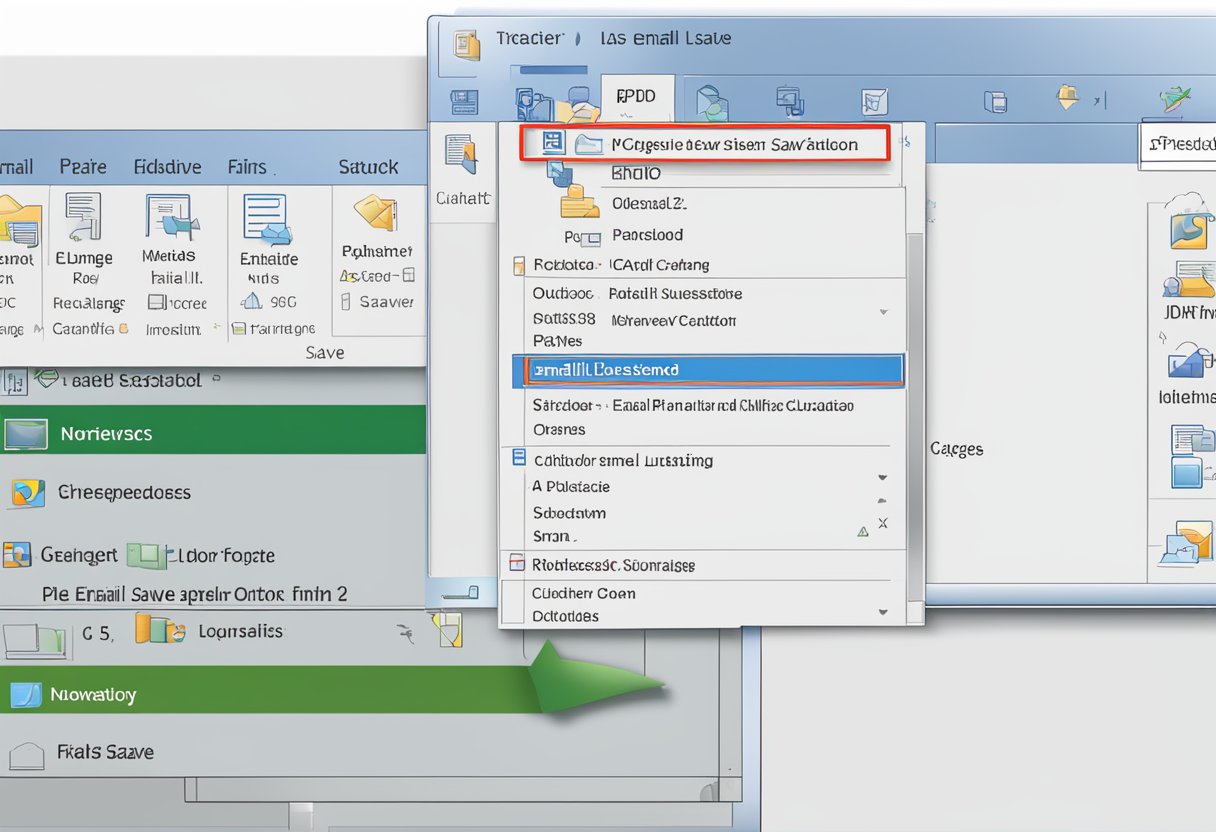The width and height of the screenshot is (1216, 832).
Task: Expand the Norevev Centtton dropdown arrow
Action: (x=882, y=313)
